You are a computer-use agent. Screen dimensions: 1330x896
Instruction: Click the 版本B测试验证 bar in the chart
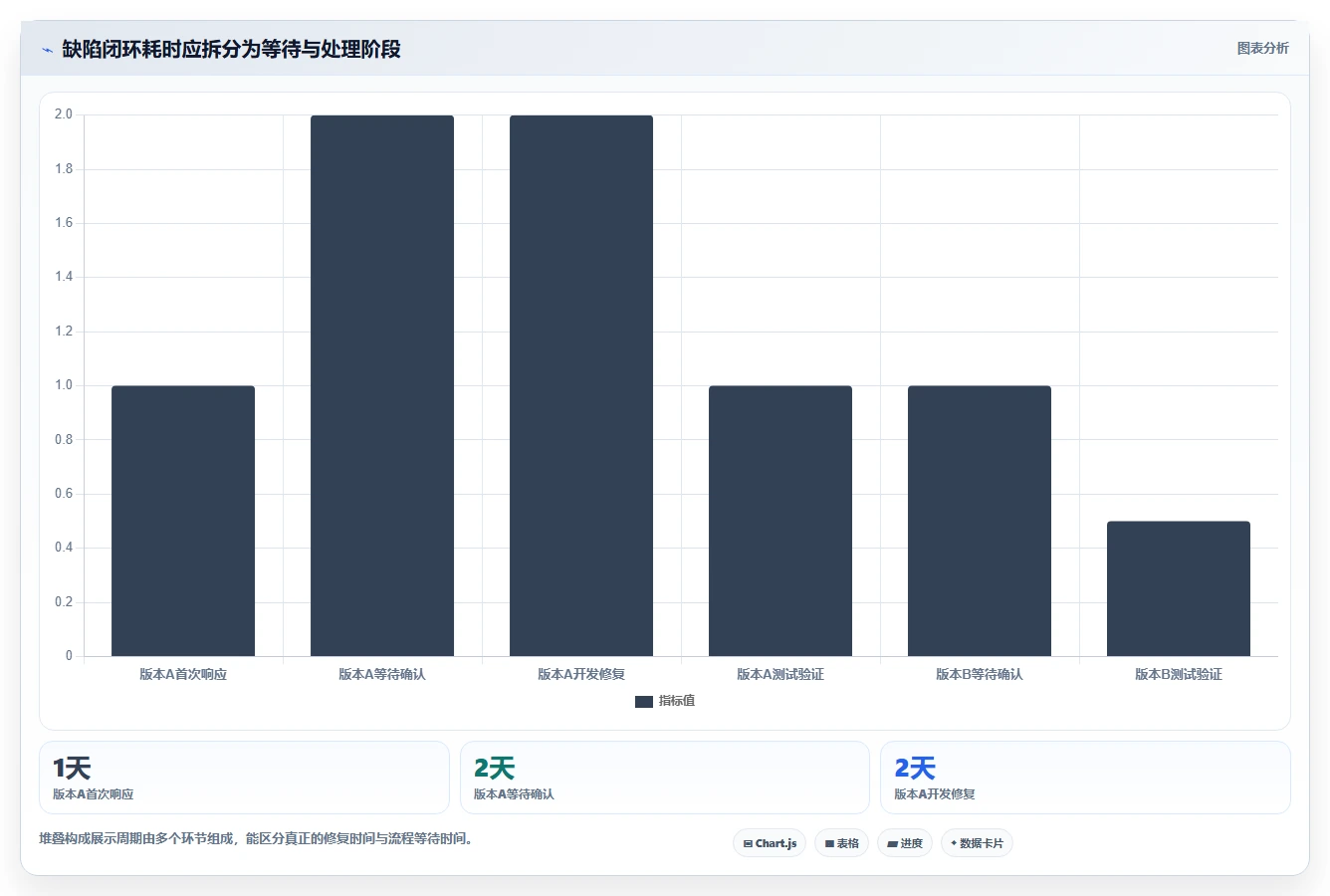(1179, 588)
